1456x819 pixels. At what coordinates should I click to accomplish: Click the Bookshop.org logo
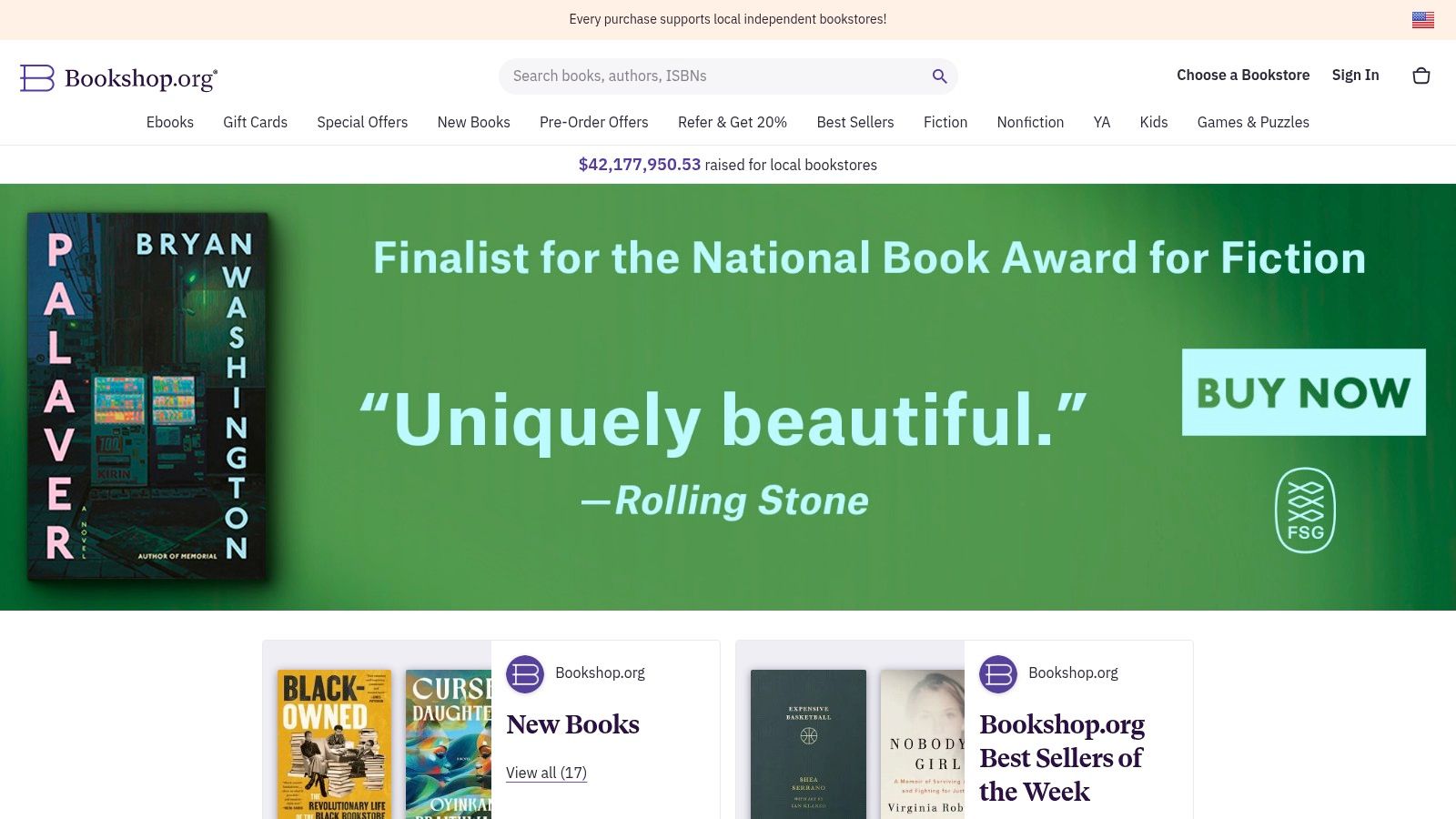point(118,78)
